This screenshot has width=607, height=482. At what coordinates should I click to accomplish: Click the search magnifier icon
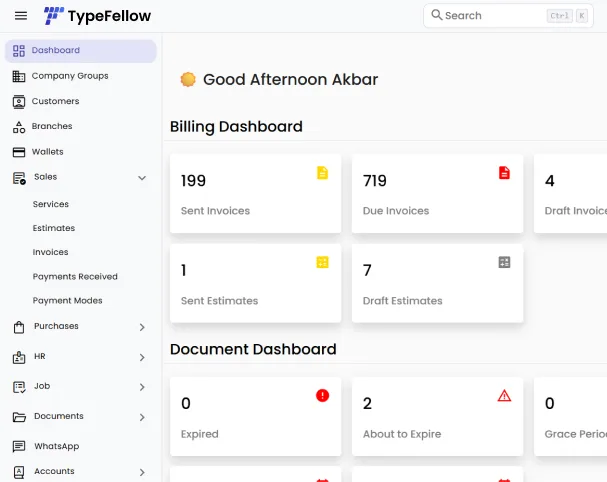(437, 15)
